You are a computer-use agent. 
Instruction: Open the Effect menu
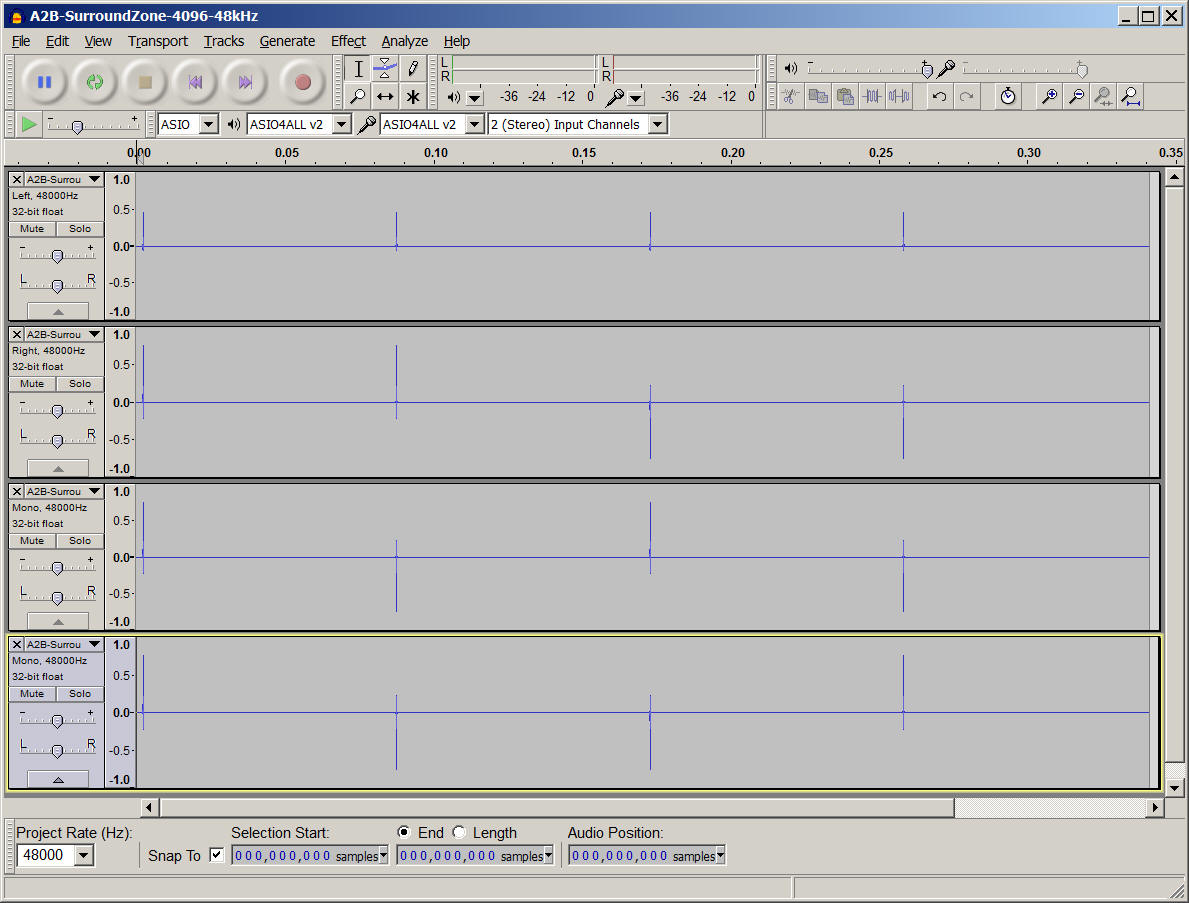click(348, 41)
